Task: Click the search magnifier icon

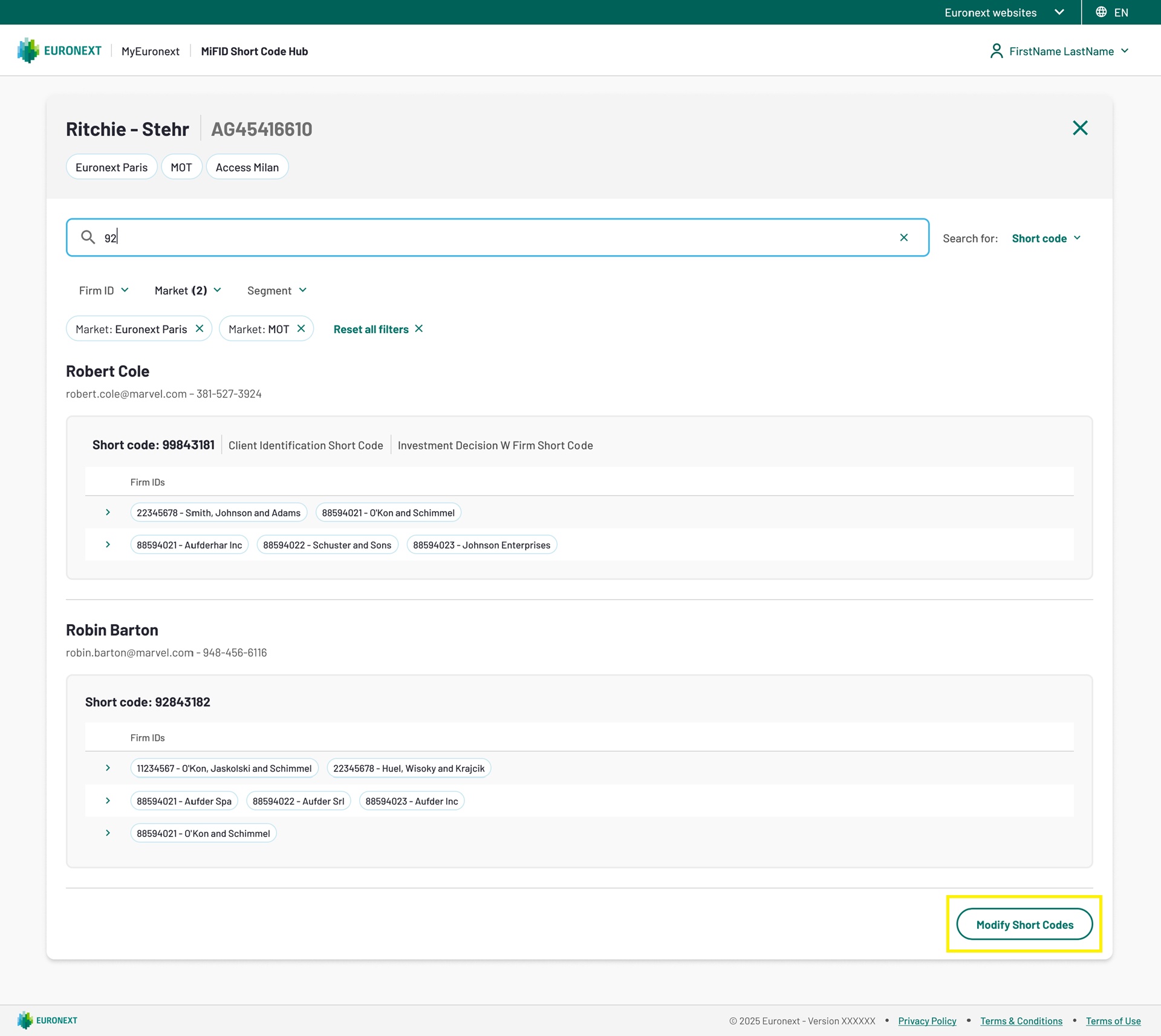Action: coord(88,237)
